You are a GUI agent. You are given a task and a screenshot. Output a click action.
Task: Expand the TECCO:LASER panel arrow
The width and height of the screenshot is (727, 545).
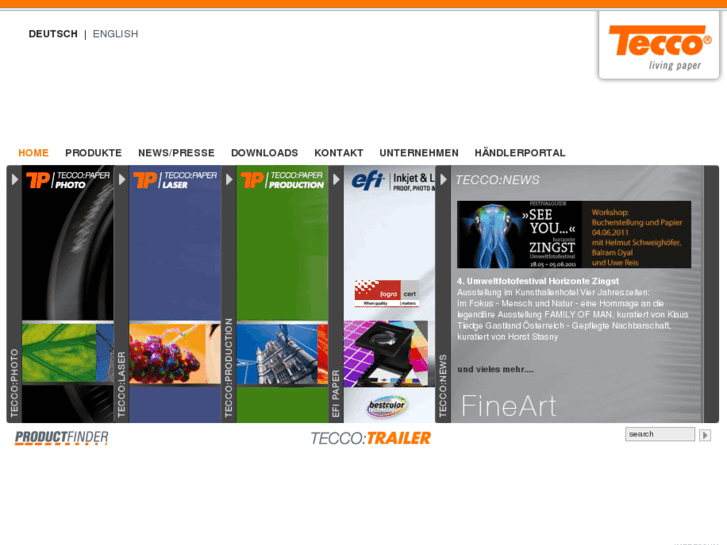[121, 179]
